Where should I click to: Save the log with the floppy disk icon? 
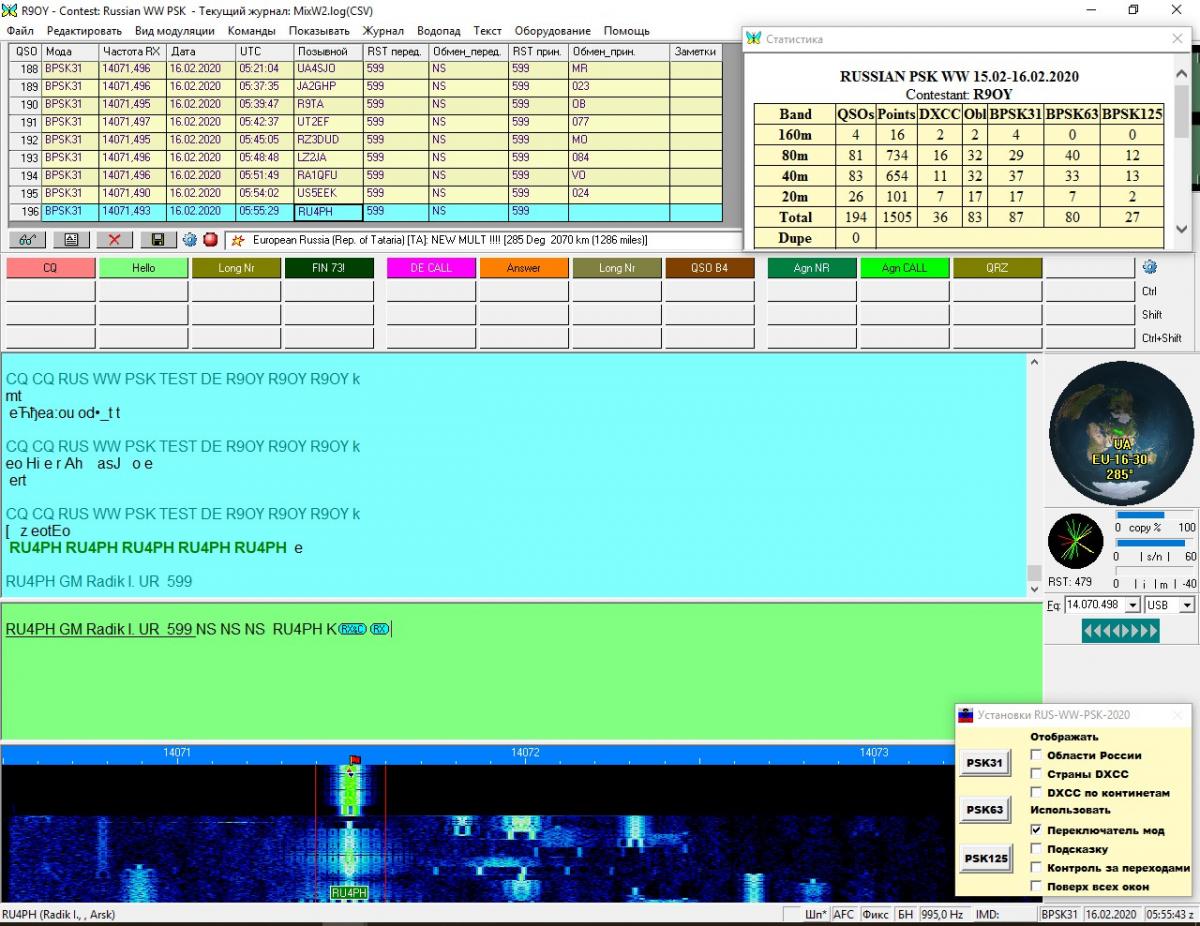tap(158, 240)
